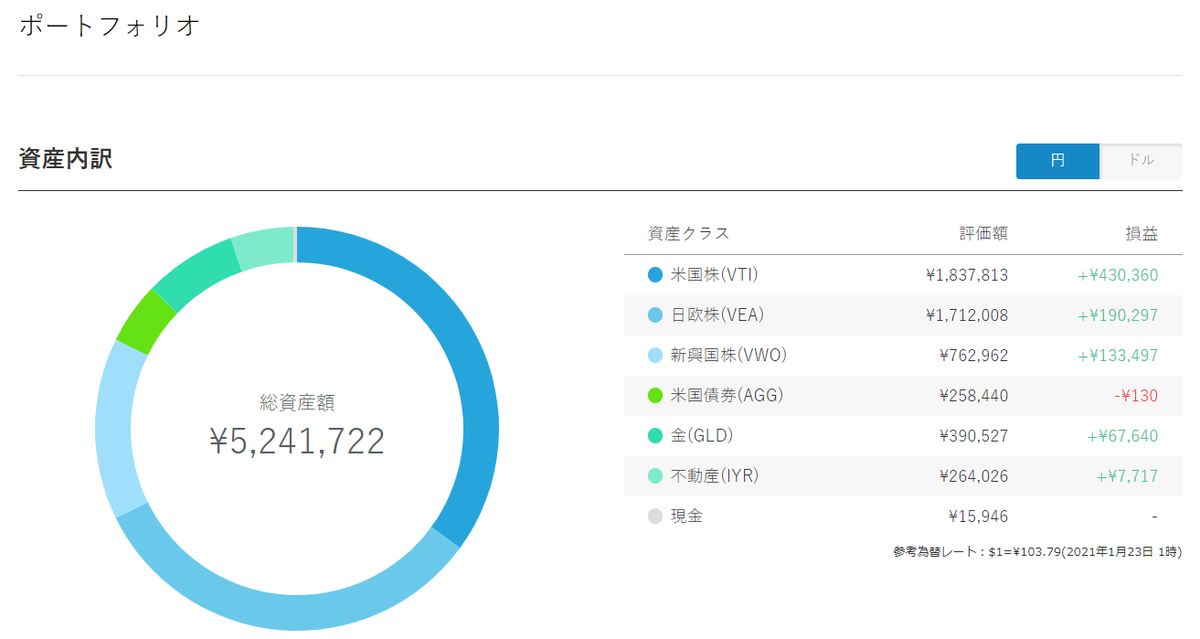Click the 資産内訳 section heading
This screenshot has height=639, width=1200.
coord(65,159)
